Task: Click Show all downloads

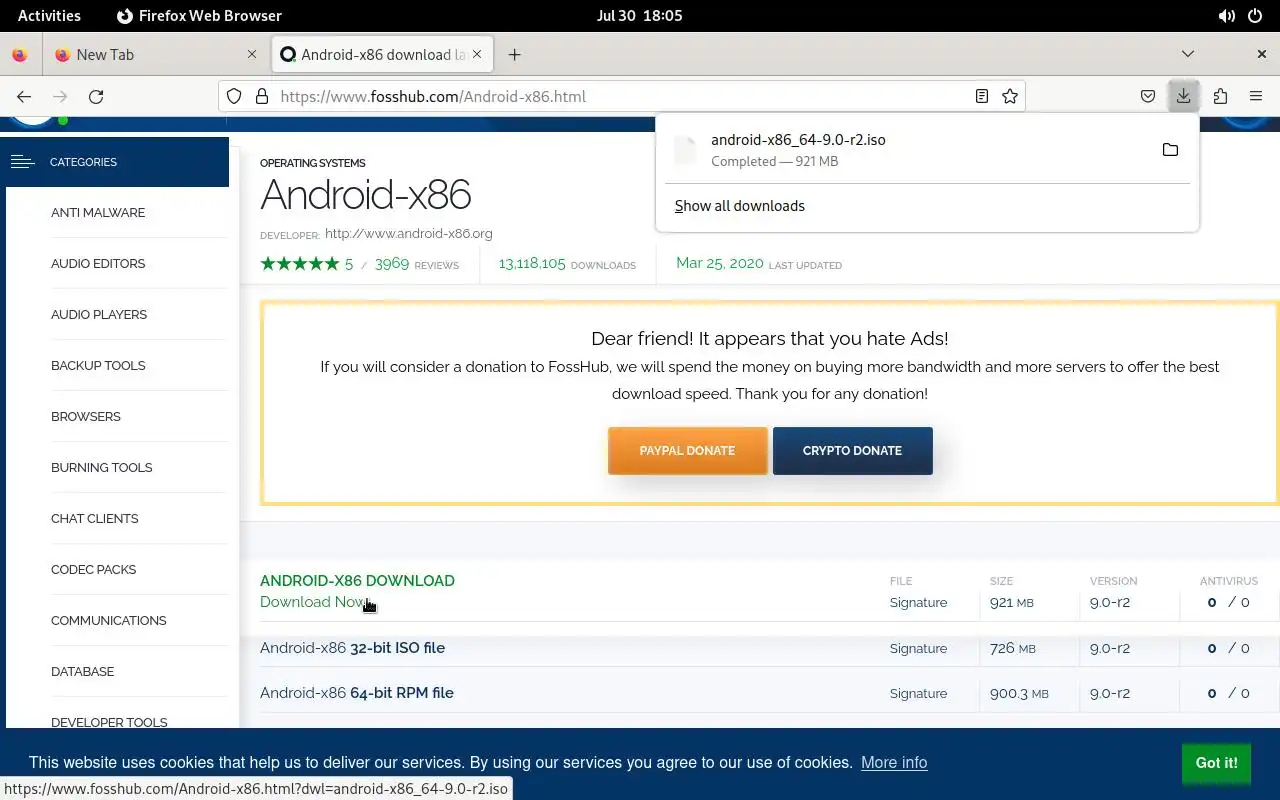Action: pyautogui.click(x=740, y=206)
